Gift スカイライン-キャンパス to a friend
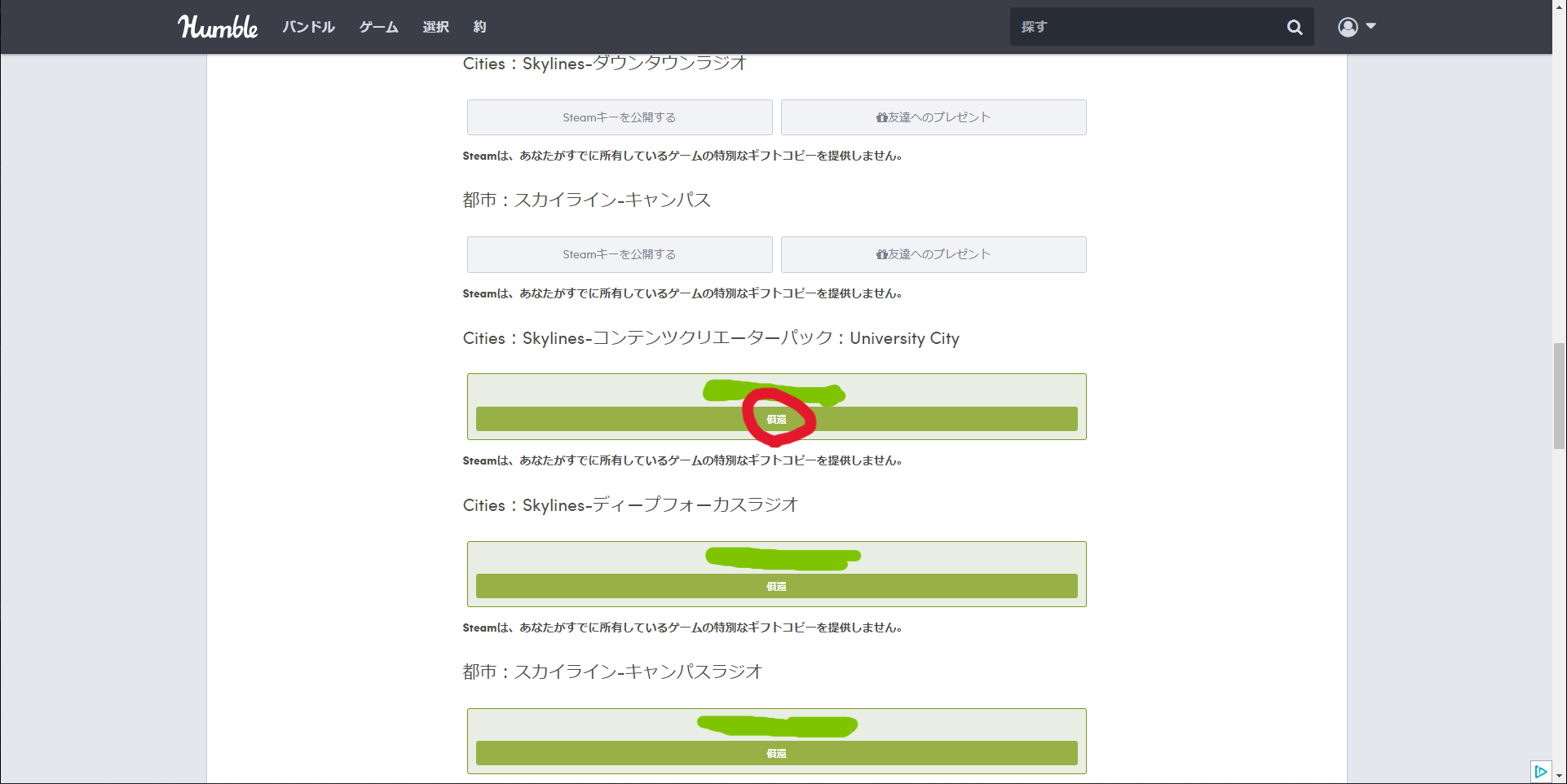This screenshot has width=1567, height=784. click(934, 254)
